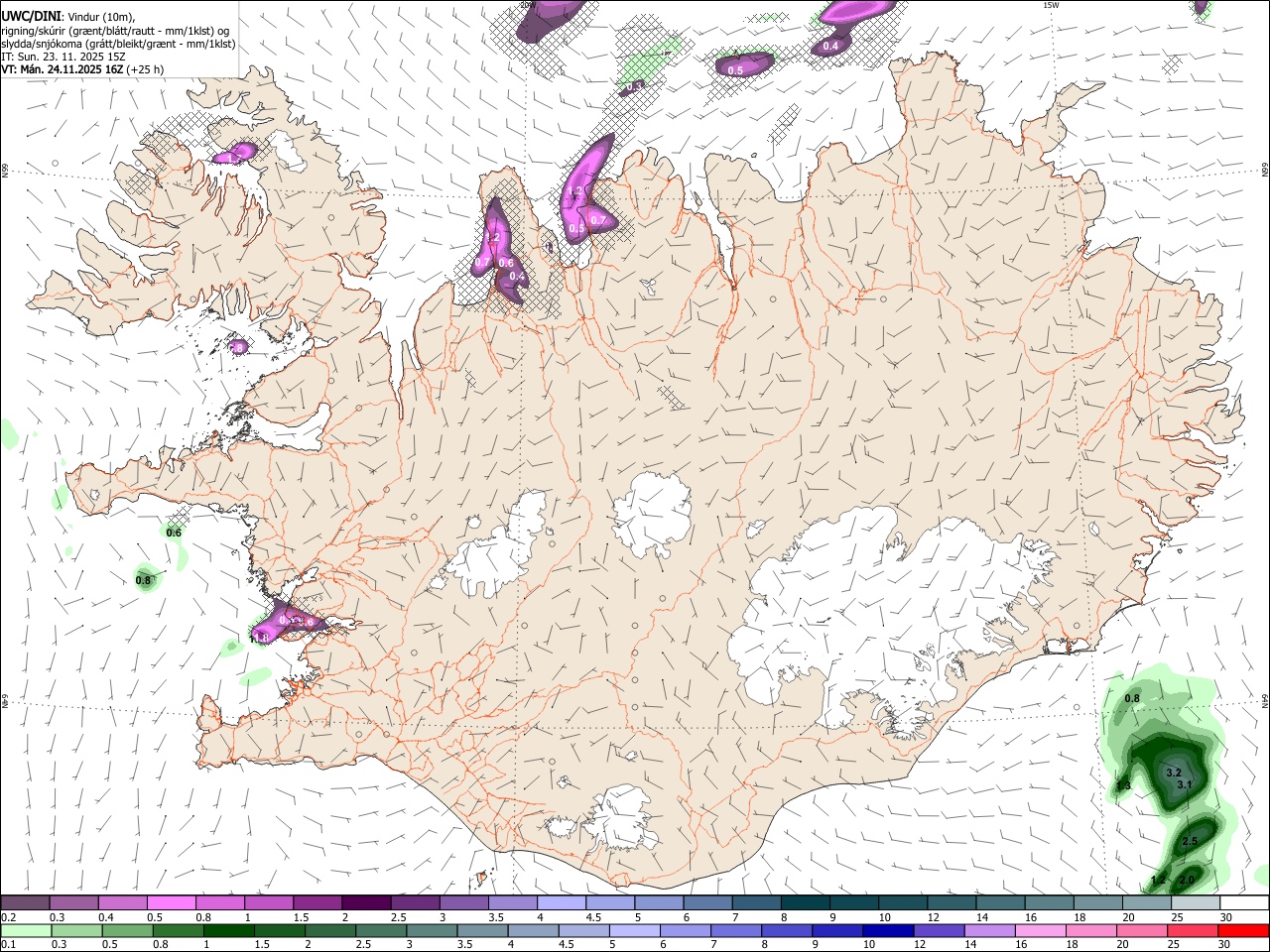The height and width of the screenshot is (952, 1270).
Task: Select the dark mauve 0.2–0.3 legend swatch
Action: 25,902
